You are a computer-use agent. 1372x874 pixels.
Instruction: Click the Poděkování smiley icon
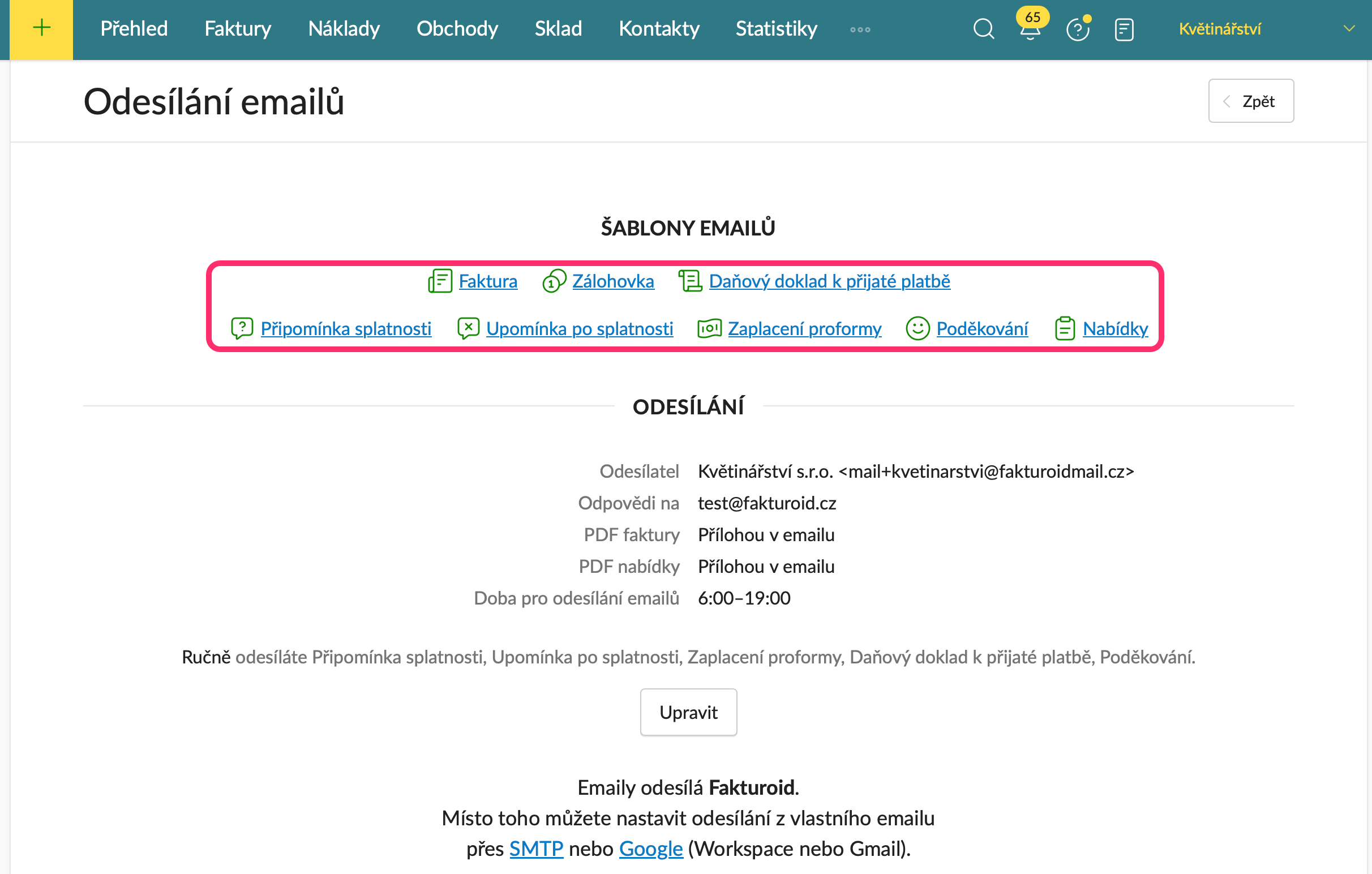coord(917,329)
